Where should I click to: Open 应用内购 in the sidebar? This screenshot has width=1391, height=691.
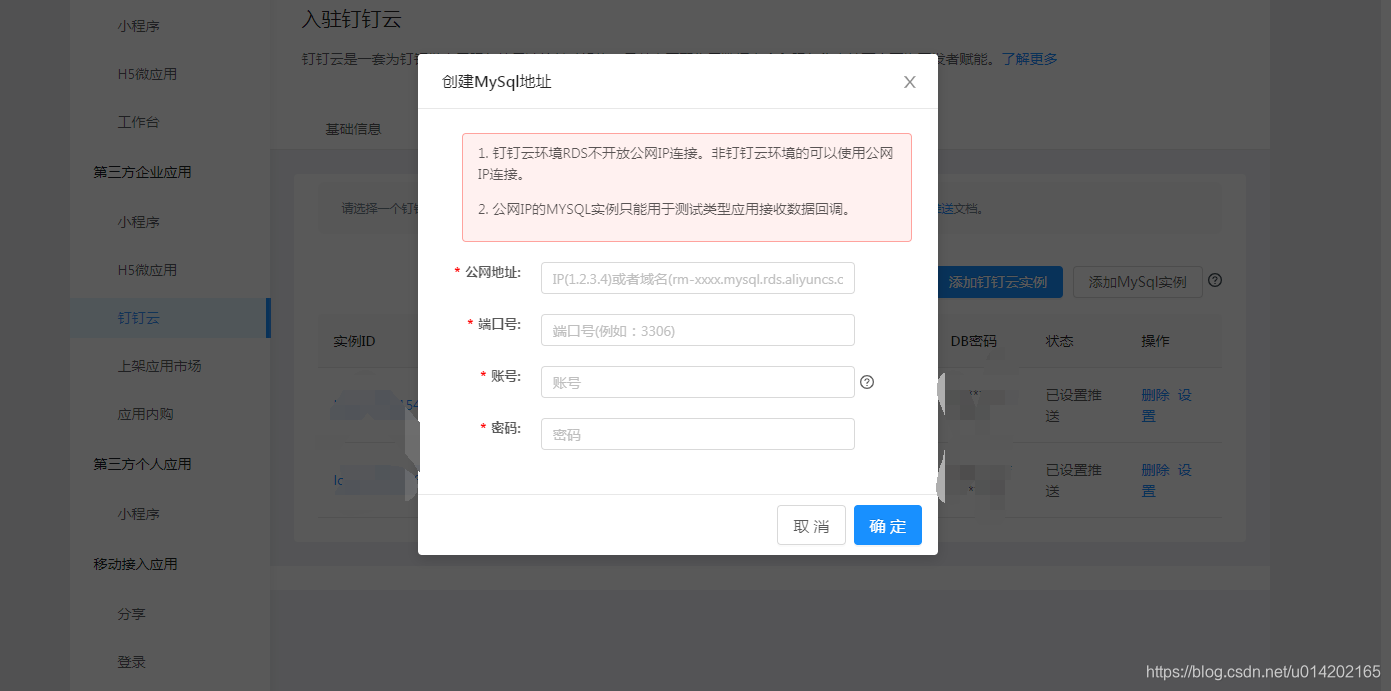click(x=145, y=414)
